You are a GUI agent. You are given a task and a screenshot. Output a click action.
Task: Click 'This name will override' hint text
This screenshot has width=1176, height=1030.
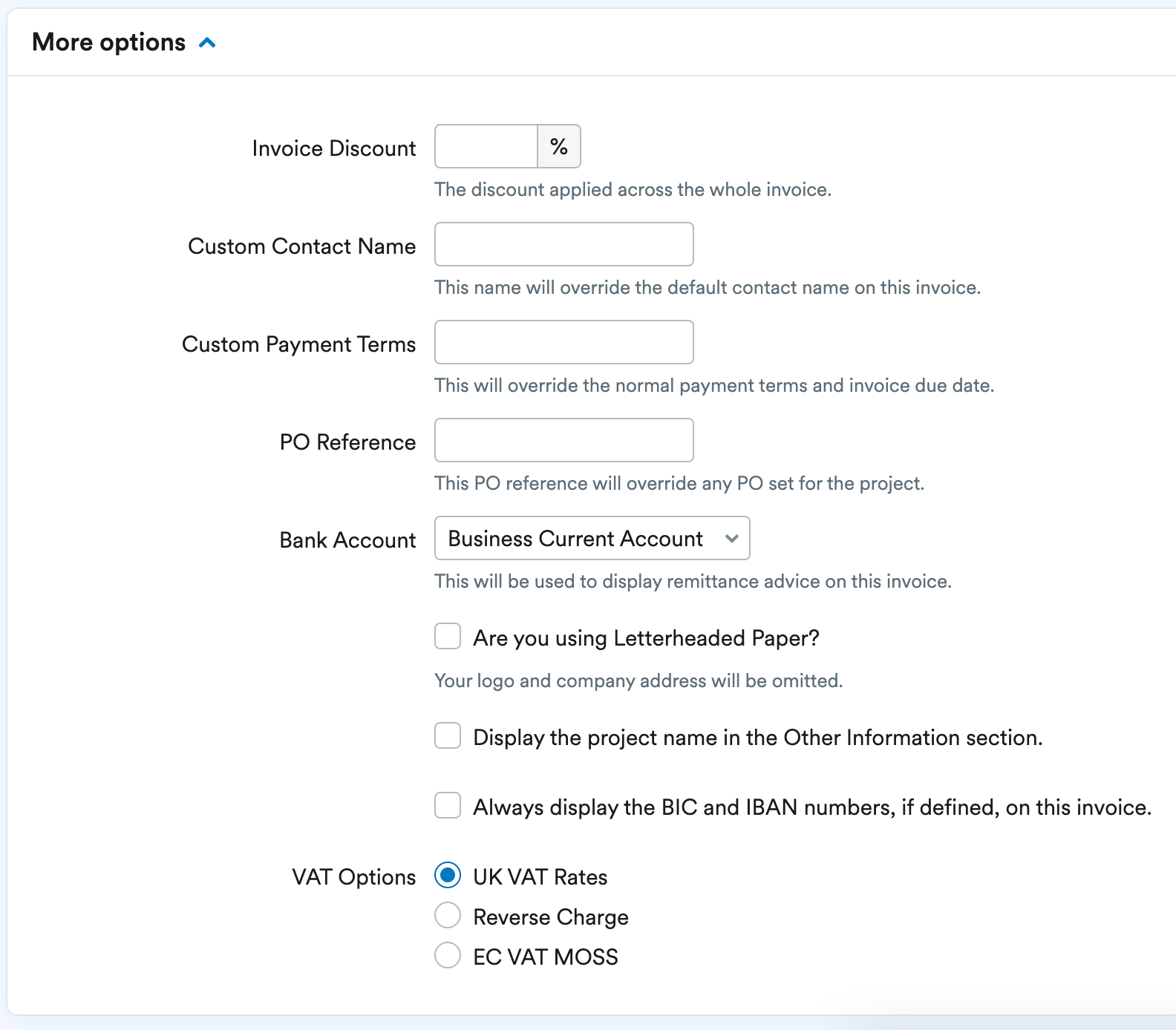708,288
